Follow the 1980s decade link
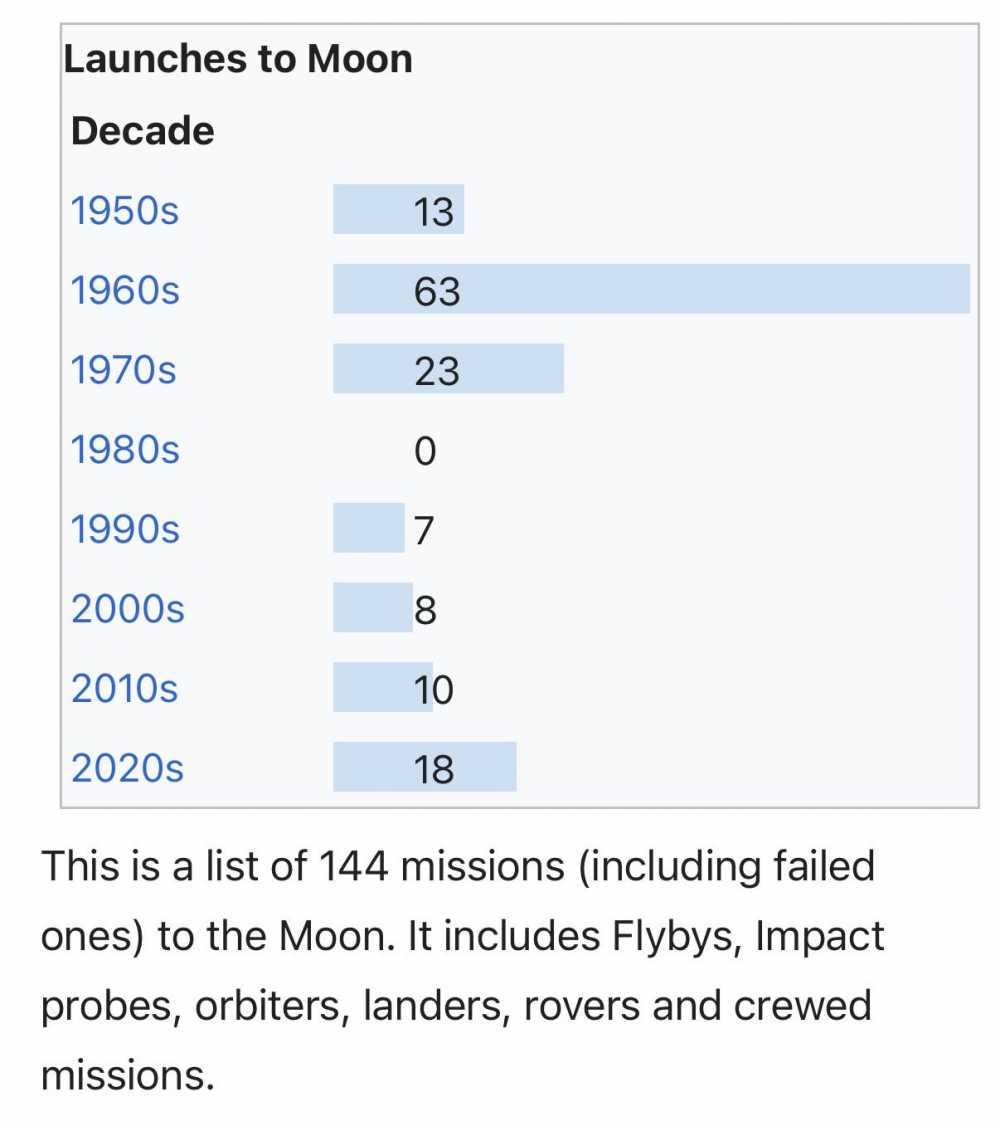This screenshot has width=1000, height=1126. point(125,450)
